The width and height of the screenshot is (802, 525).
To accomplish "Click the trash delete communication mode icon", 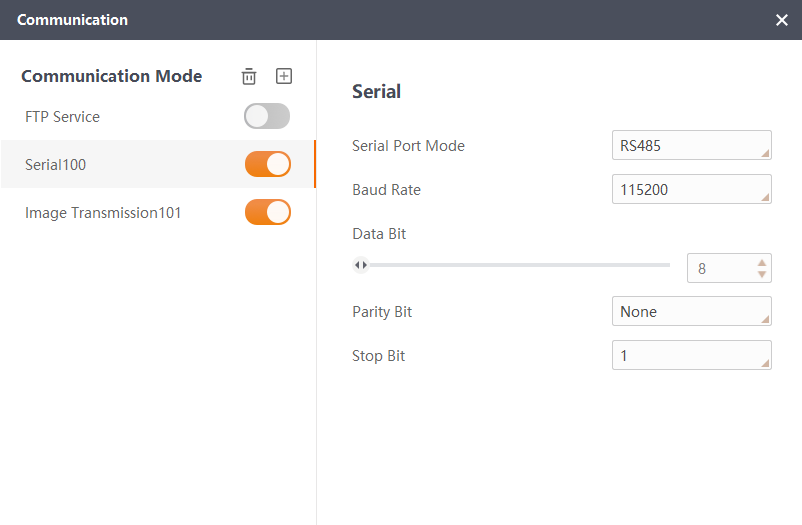I will coord(249,76).
